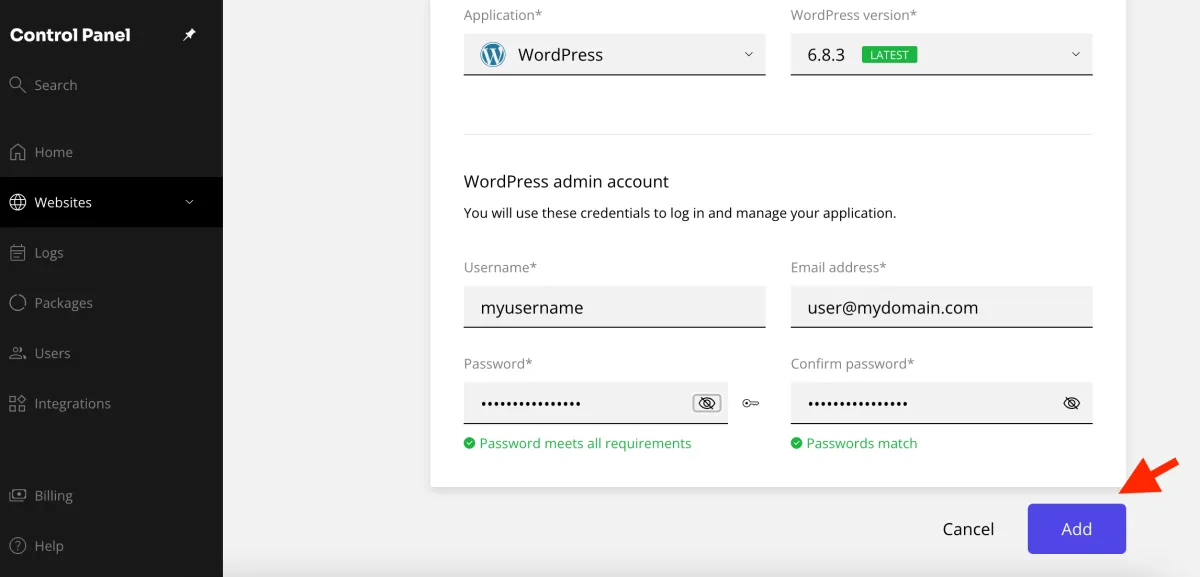This screenshot has height=577, width=1200.
Task: Click the Username input field
Action: [615, 307]
